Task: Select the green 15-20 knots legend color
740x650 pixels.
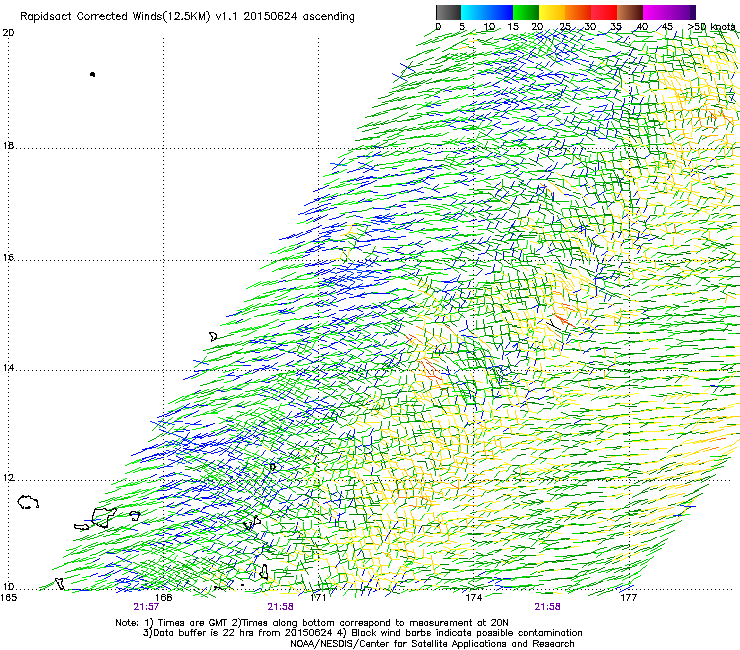Action: [x=526, y=12]
